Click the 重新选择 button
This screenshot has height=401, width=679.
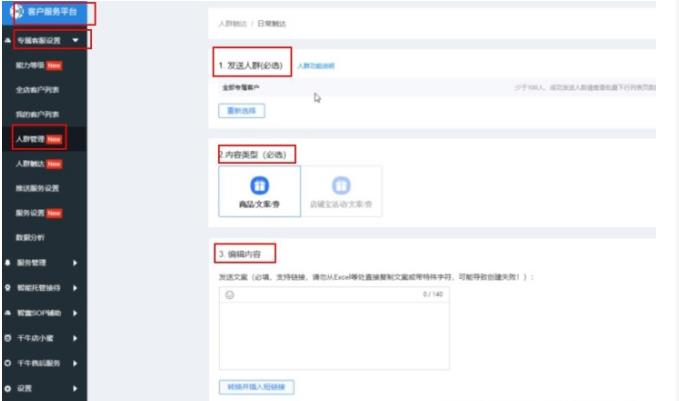[x=242, y=110]
